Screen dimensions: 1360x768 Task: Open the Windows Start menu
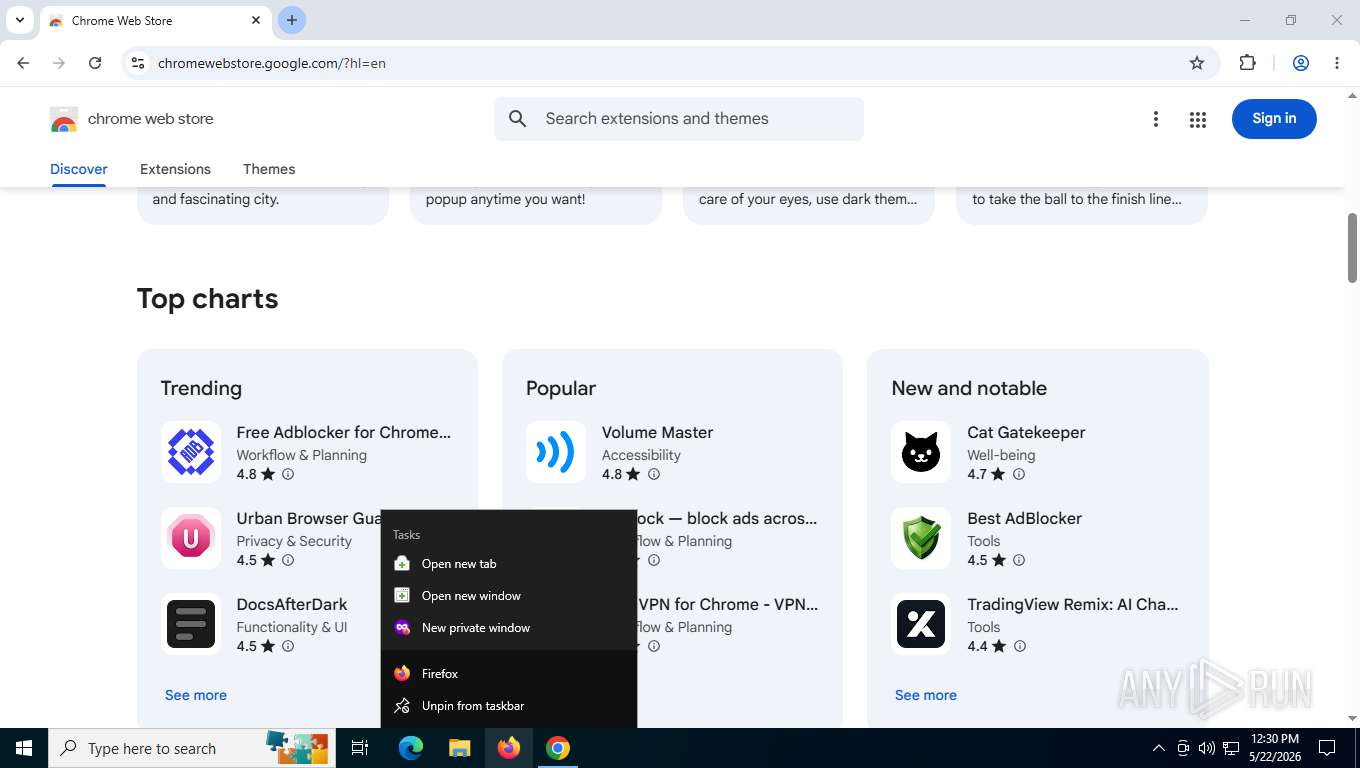pos(24,748)
